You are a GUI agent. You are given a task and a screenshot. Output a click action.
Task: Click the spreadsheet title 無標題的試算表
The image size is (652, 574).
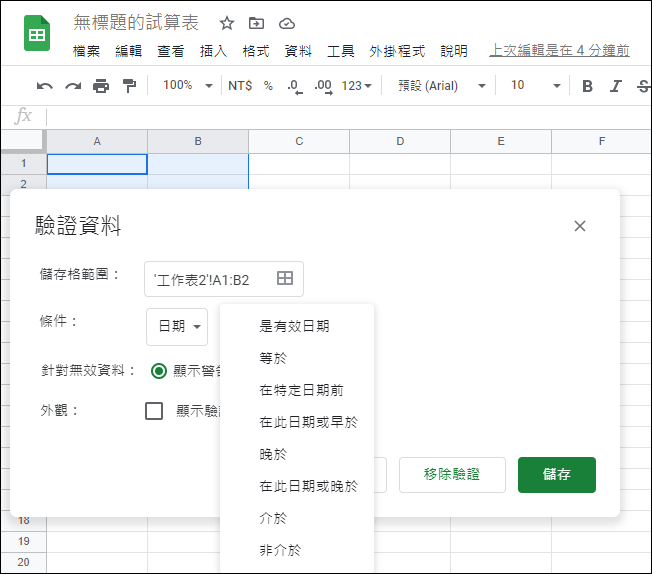pos(136,22)
